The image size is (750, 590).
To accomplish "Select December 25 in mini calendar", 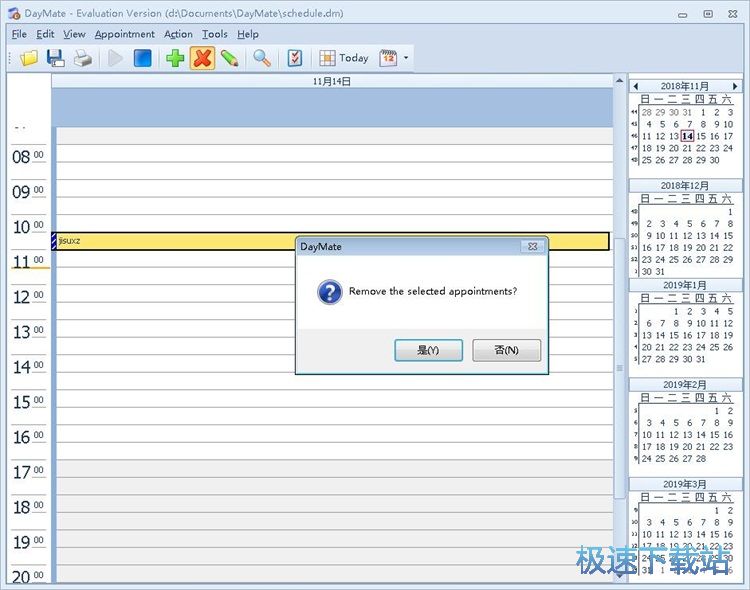I will 673,260.
